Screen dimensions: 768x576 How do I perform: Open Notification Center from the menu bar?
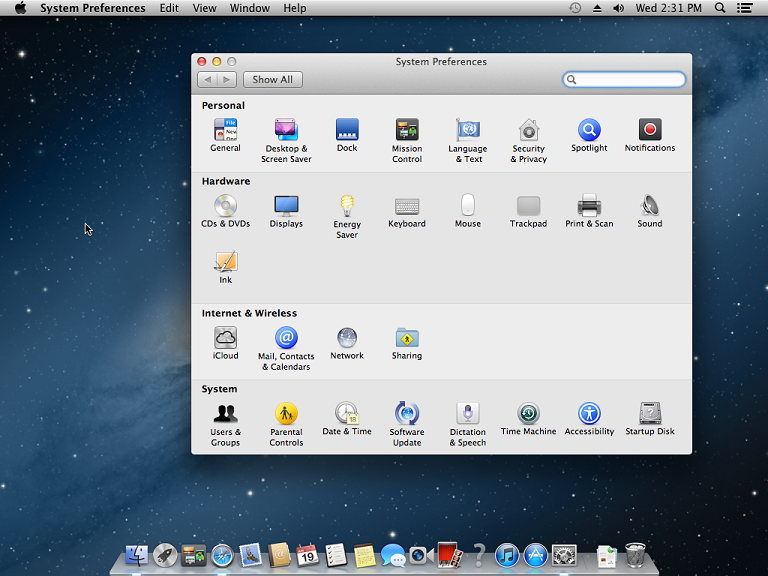(745, 8)
